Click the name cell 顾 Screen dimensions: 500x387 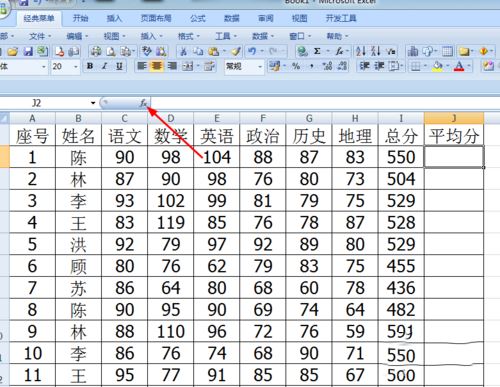tap(78, 266)
